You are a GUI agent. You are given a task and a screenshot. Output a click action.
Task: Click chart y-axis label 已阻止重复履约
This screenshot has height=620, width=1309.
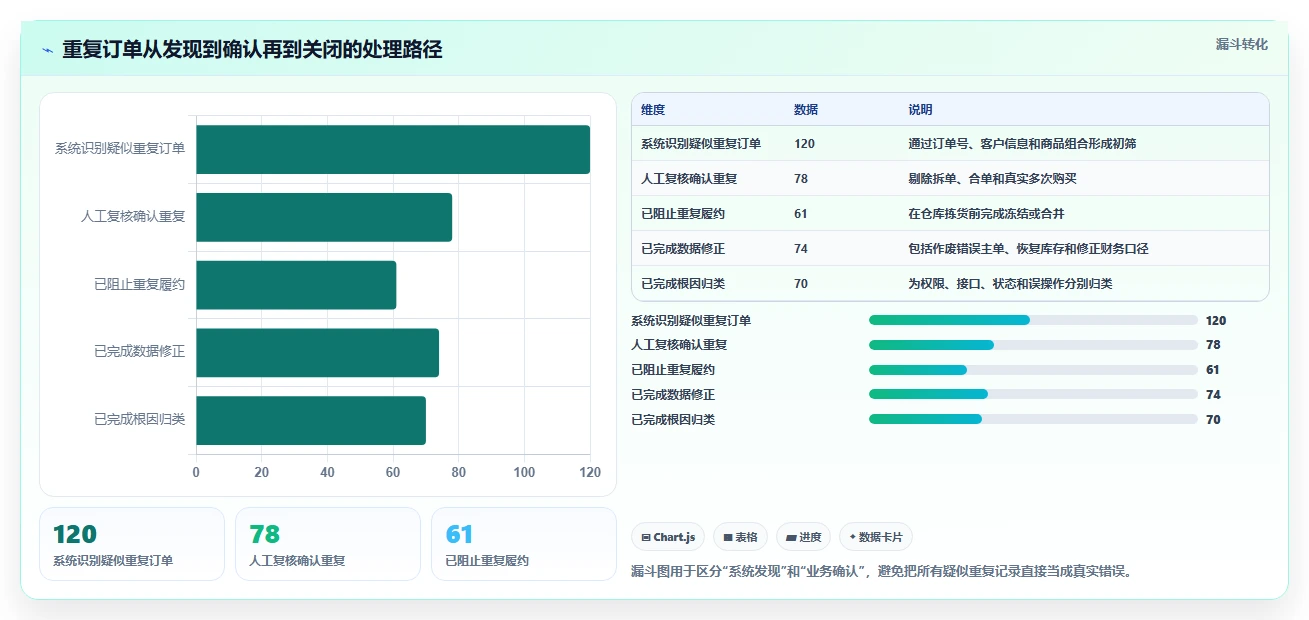139,284
